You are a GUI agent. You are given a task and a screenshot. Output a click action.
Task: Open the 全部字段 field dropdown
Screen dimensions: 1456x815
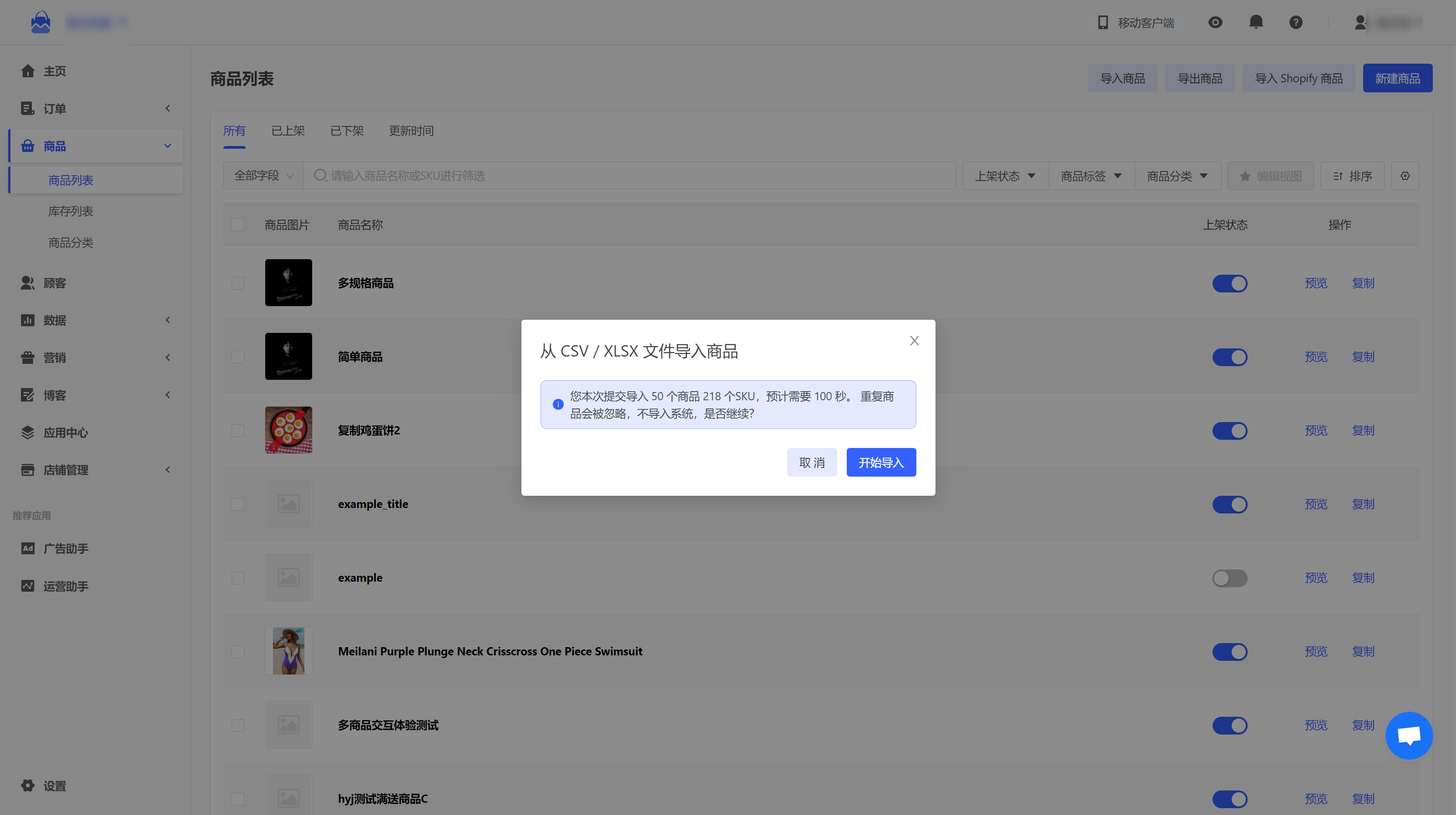[263, 176]
